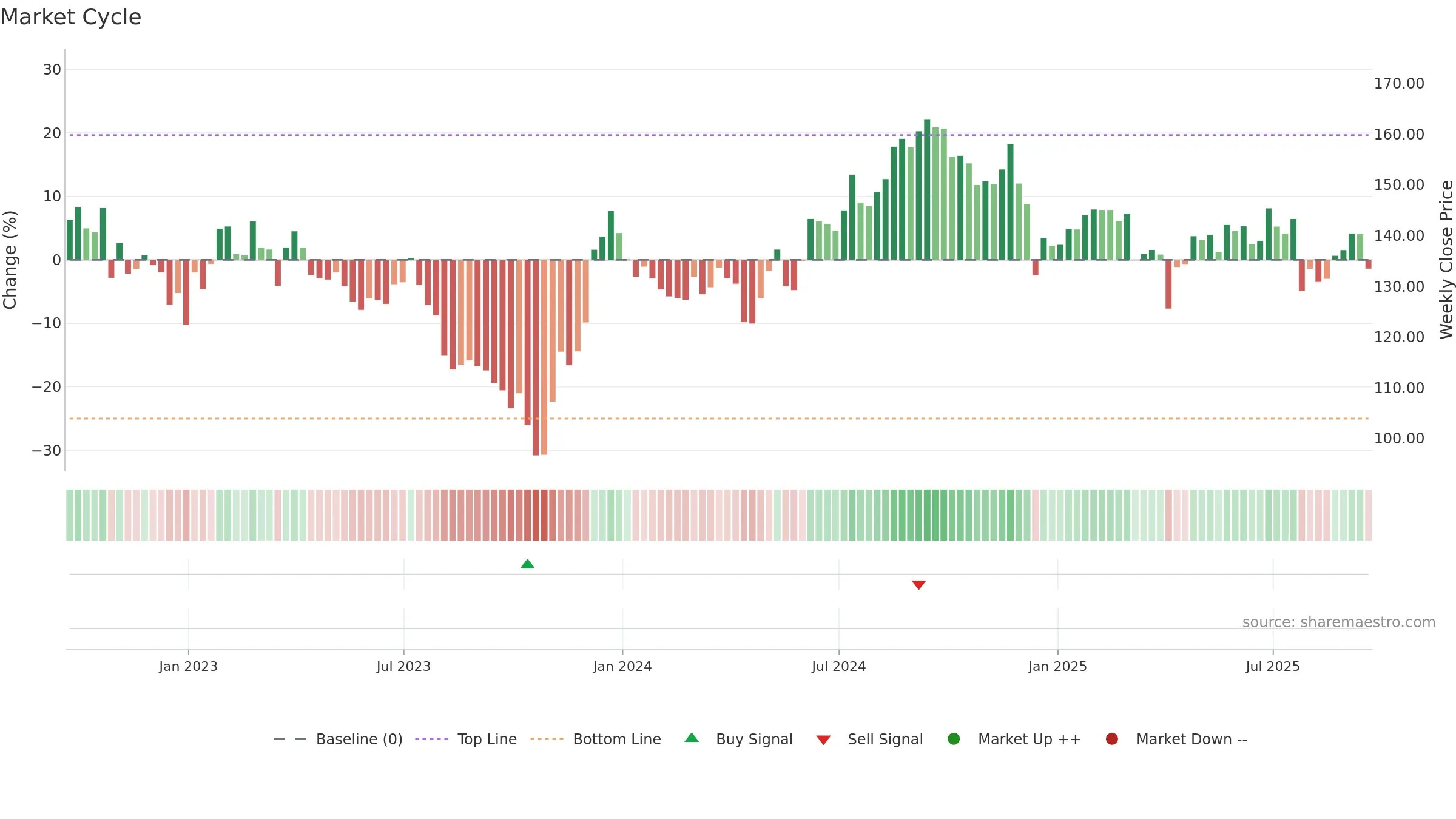The width and height of the screenshot is (1456, 819).
Task: Click the purple dotted line sample in legend
Action: click(431, 739)
